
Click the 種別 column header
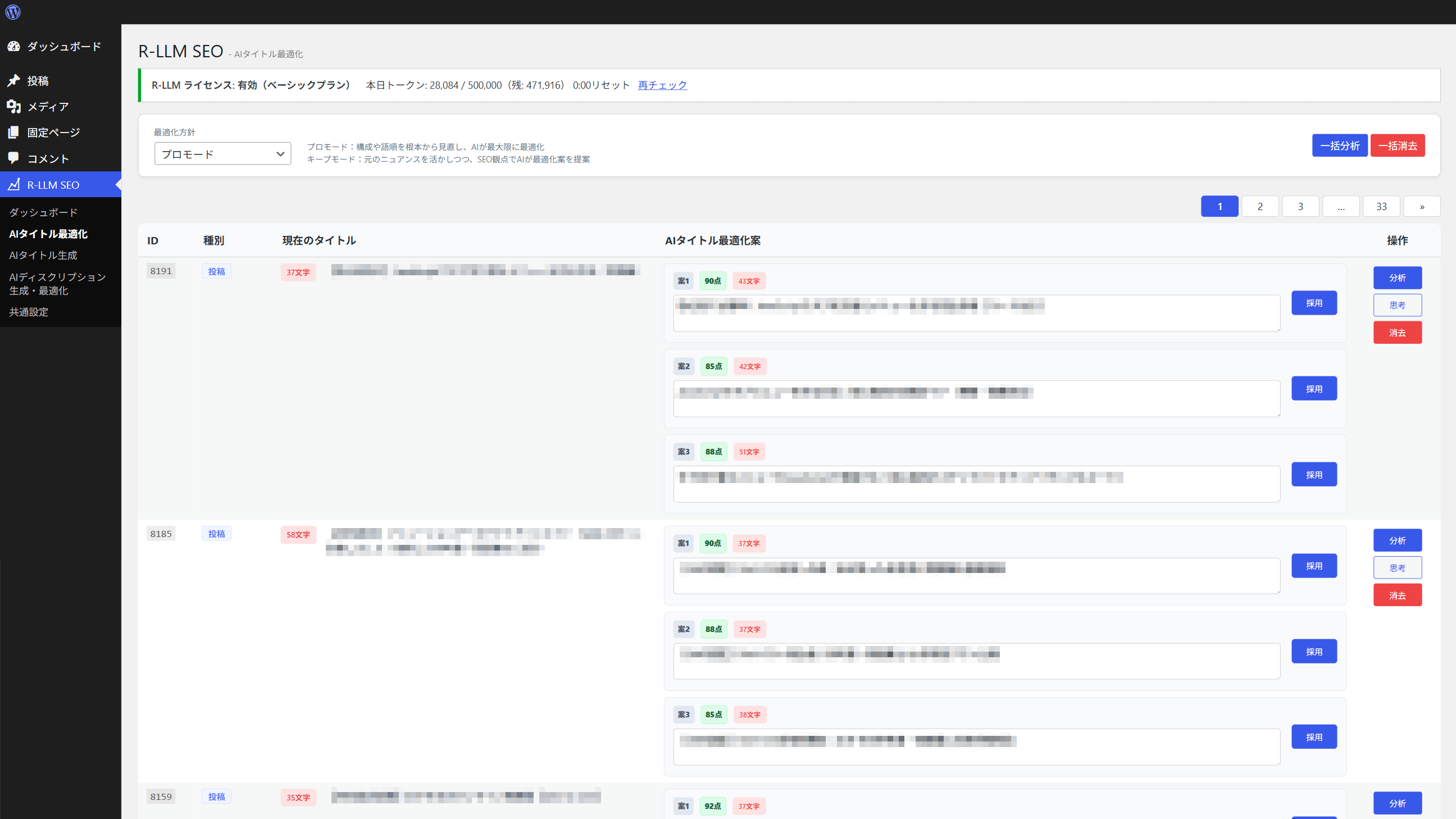(213, 240)
